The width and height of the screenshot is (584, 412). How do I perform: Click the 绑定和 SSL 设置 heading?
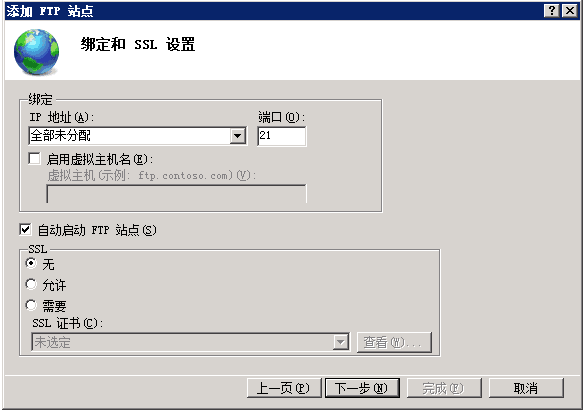138,44
